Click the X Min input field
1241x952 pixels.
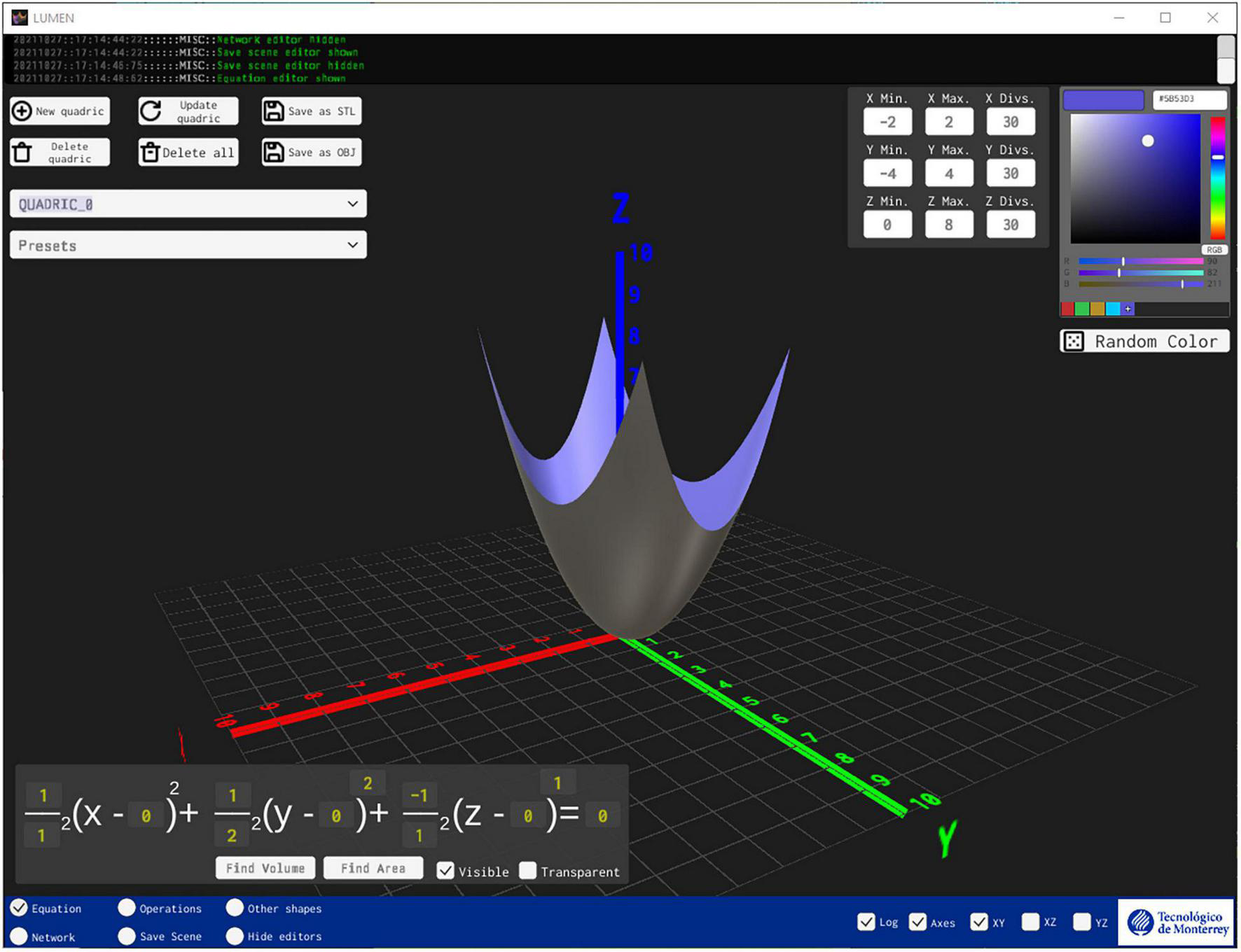coord(887,122)
